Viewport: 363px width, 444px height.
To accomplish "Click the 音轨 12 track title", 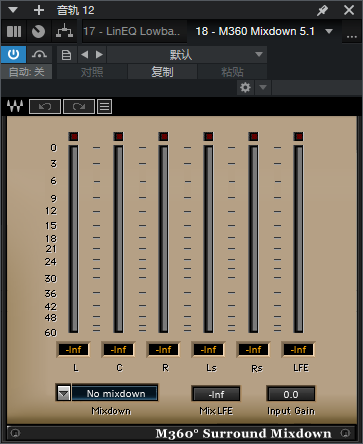I will [75, 10].
